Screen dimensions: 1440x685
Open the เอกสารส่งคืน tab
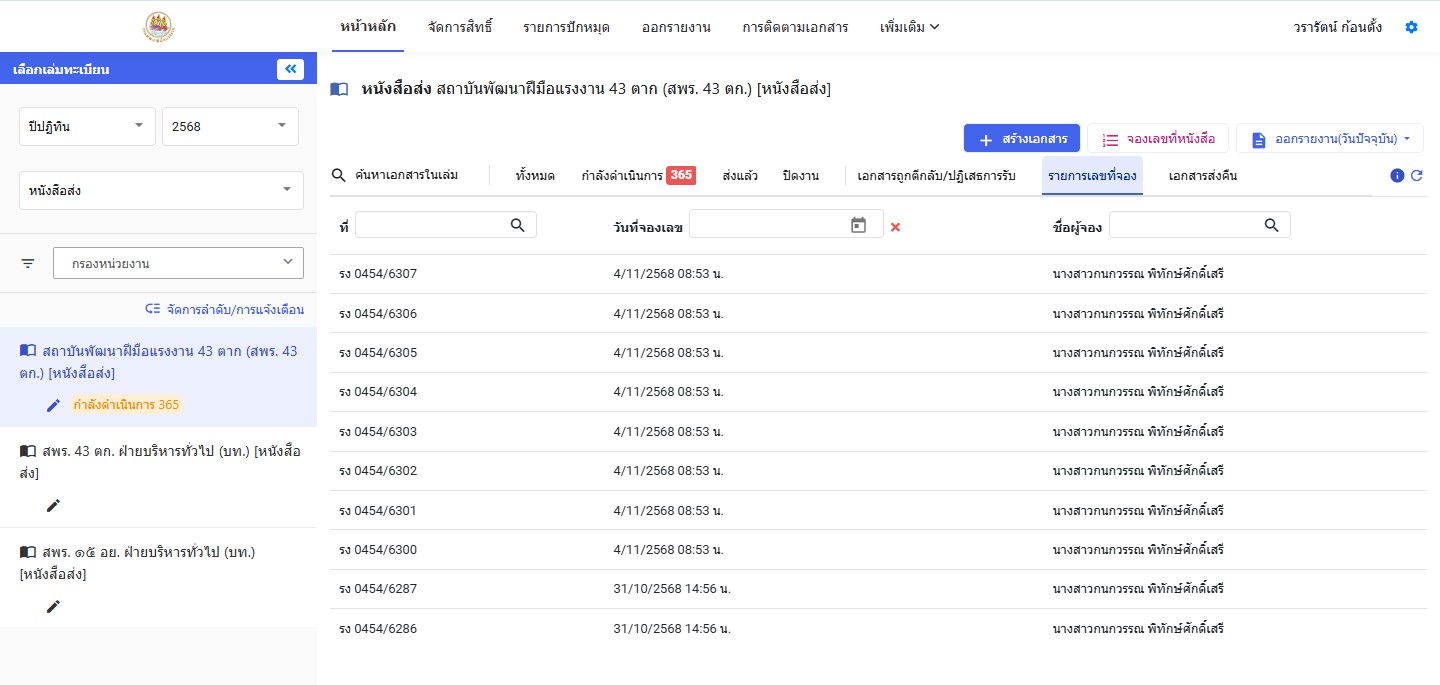tap(1202, 176)
